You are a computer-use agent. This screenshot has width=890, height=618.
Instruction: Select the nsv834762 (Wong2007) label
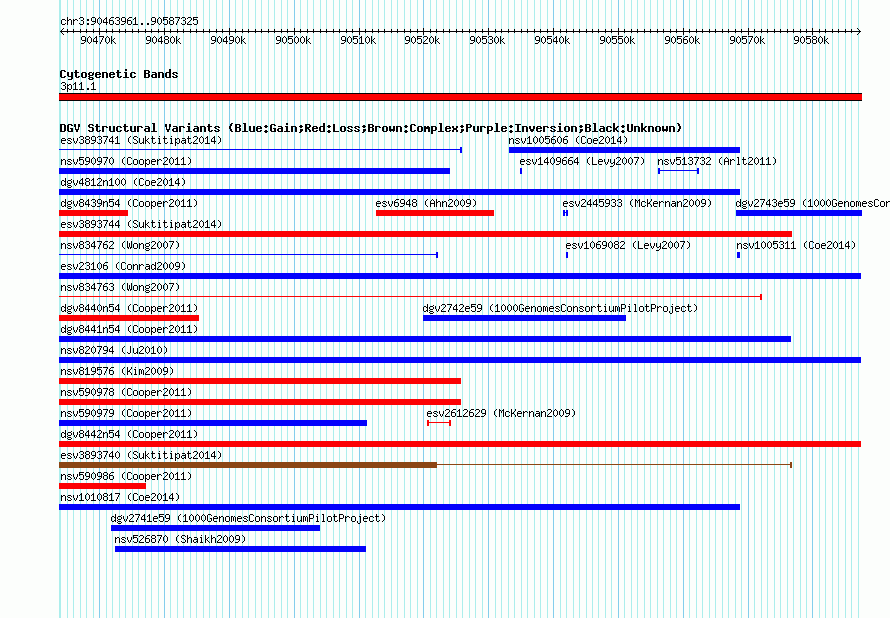[x=120, y=245]
